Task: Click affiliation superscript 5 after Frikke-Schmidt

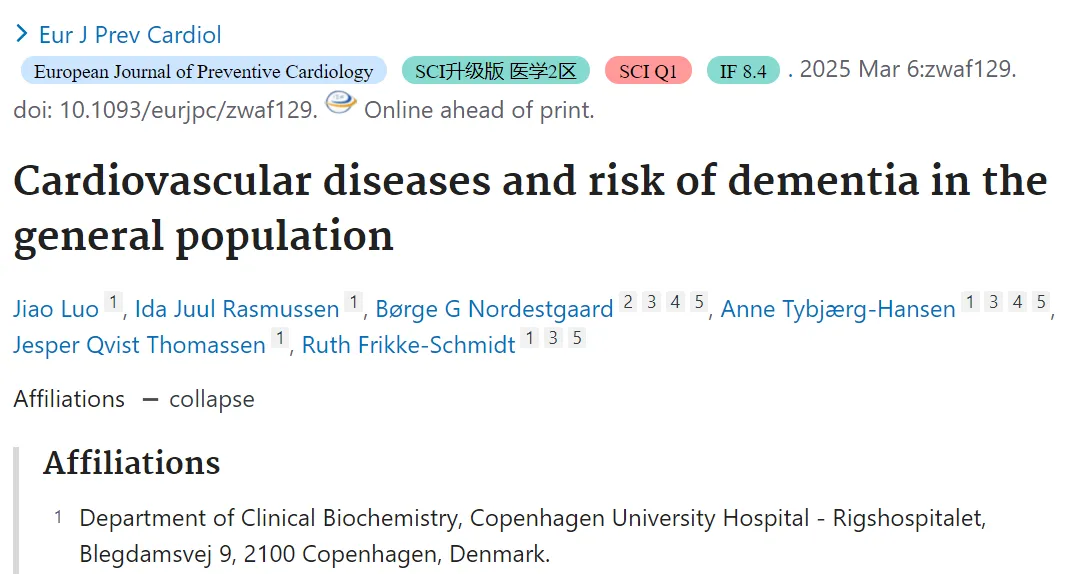Action: (577, 338)
